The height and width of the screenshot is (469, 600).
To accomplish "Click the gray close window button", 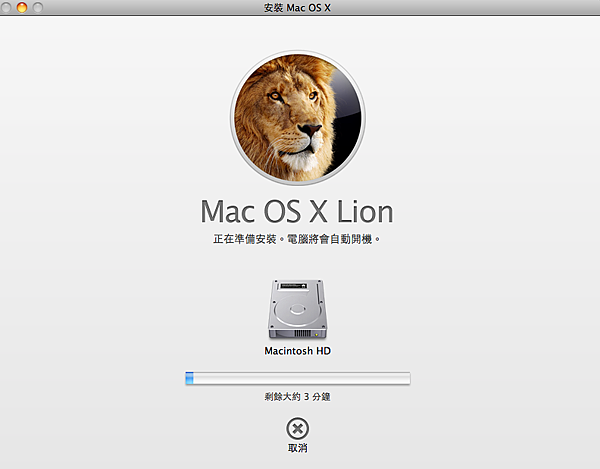I will coord(6,7).
